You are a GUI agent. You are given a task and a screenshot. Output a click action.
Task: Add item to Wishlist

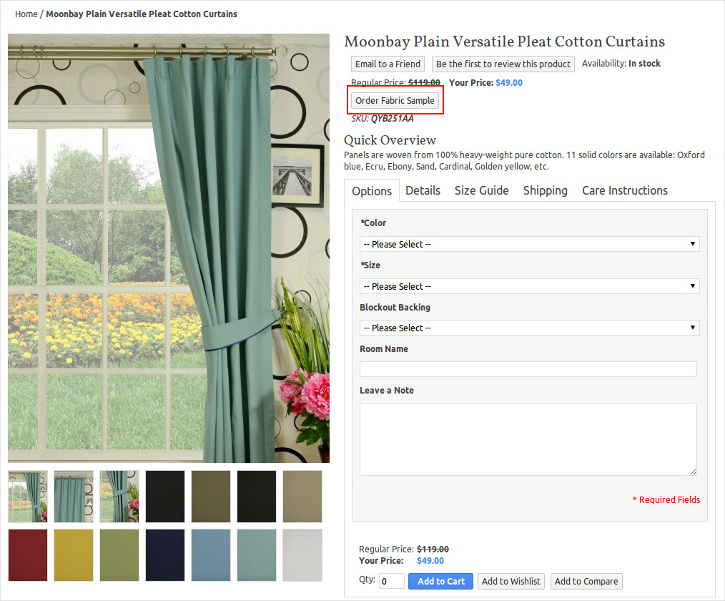511,581
